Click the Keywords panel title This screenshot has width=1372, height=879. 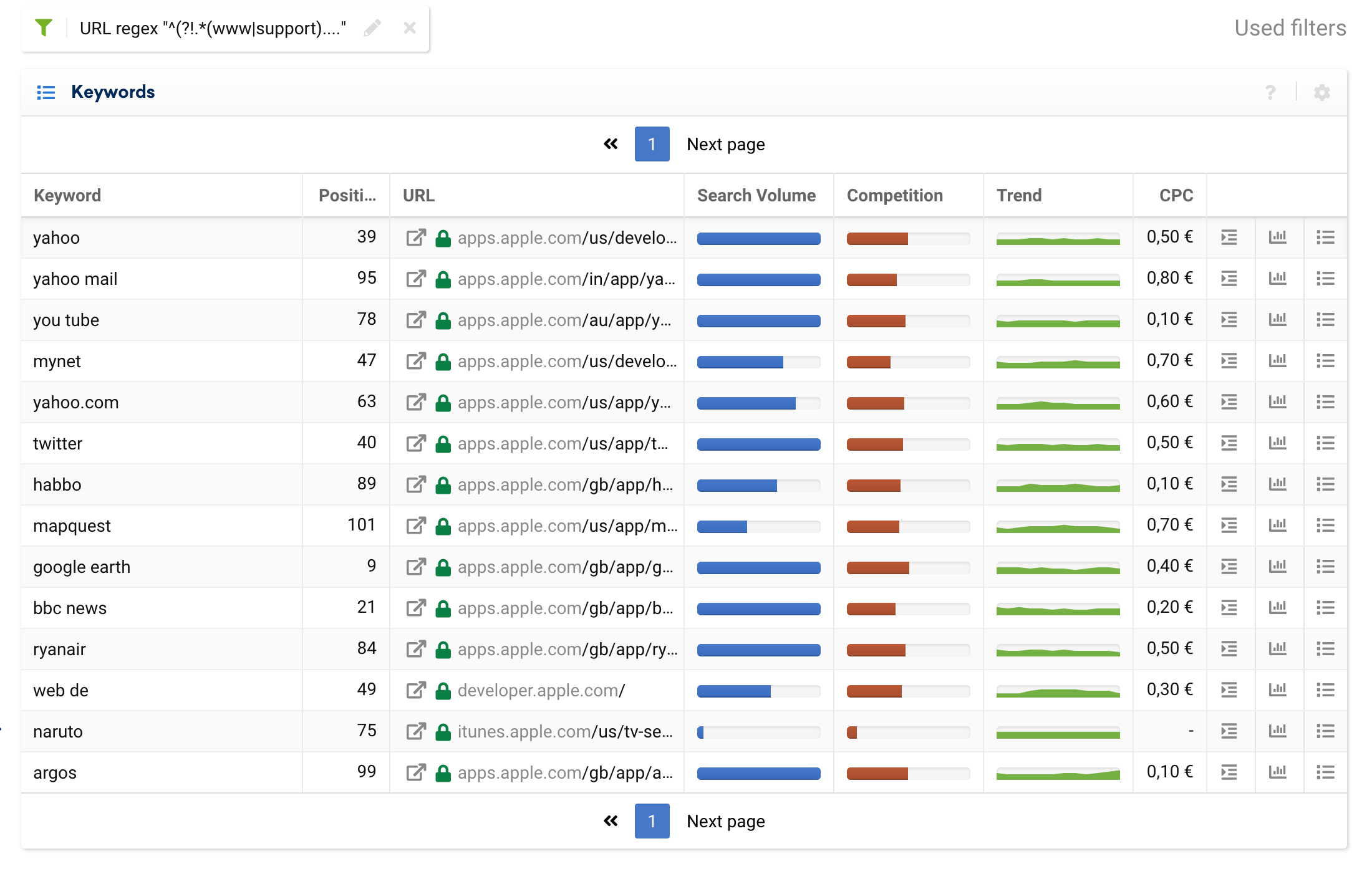click(113, 92)
